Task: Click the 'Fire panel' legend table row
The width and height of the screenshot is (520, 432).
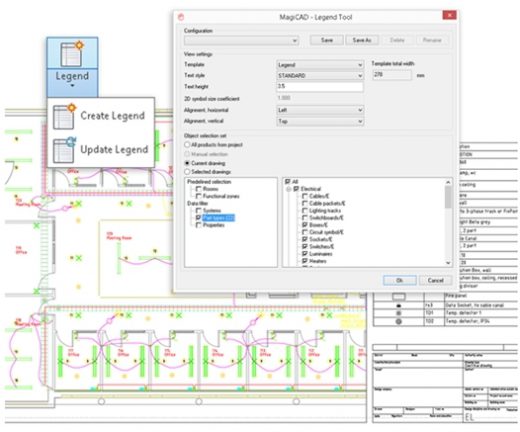Action: (445, 296)
